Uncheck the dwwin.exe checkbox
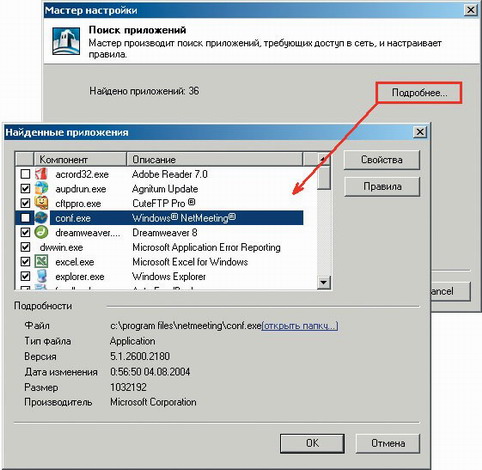This screenshot has width=482, height=470. click(x=25, y=247)
